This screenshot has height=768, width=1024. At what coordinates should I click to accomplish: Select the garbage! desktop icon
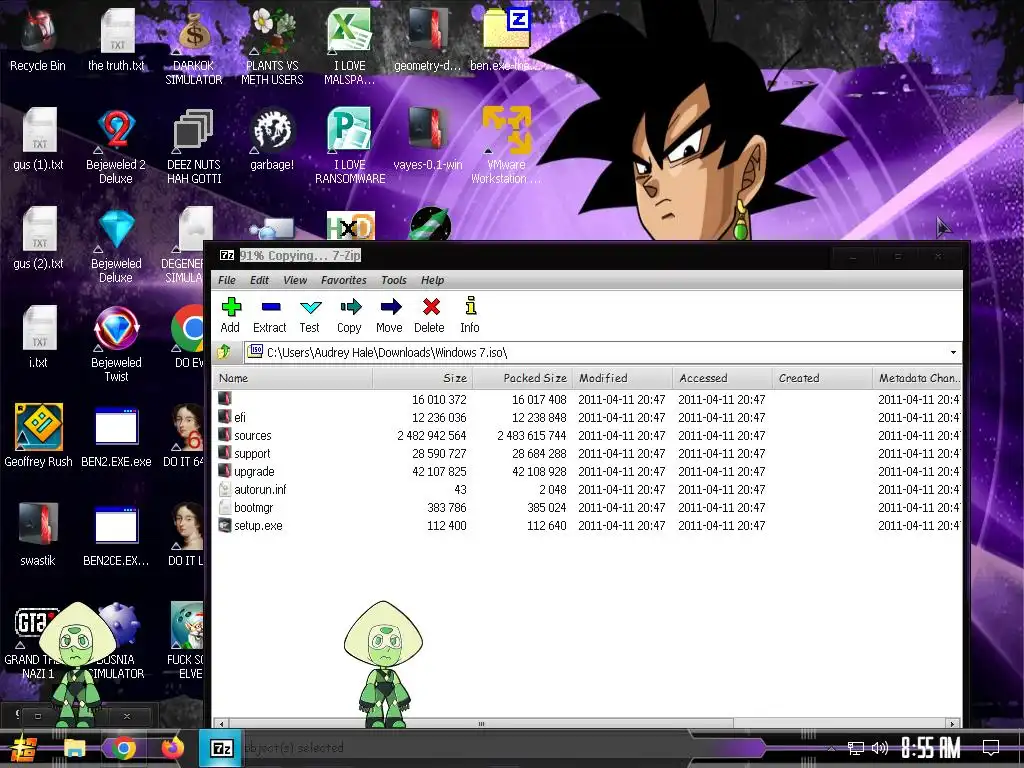tap(272, 139)
